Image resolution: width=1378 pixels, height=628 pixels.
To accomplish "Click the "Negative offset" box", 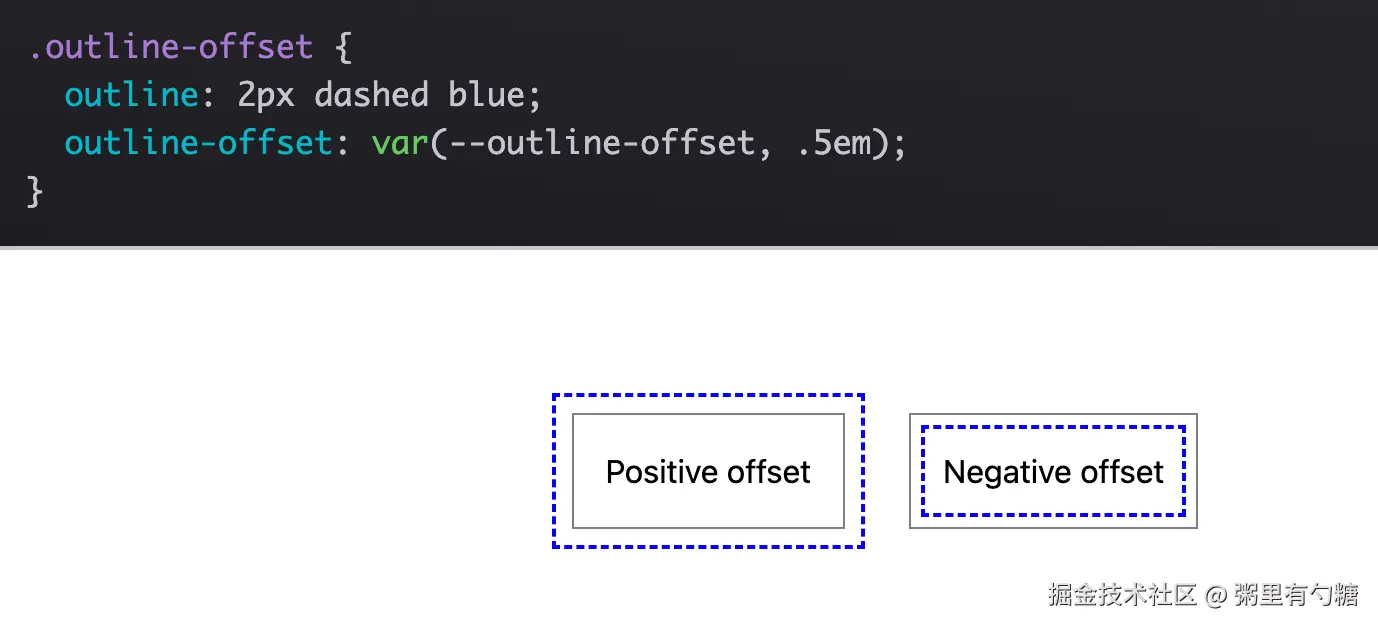I will (1053, 471).
